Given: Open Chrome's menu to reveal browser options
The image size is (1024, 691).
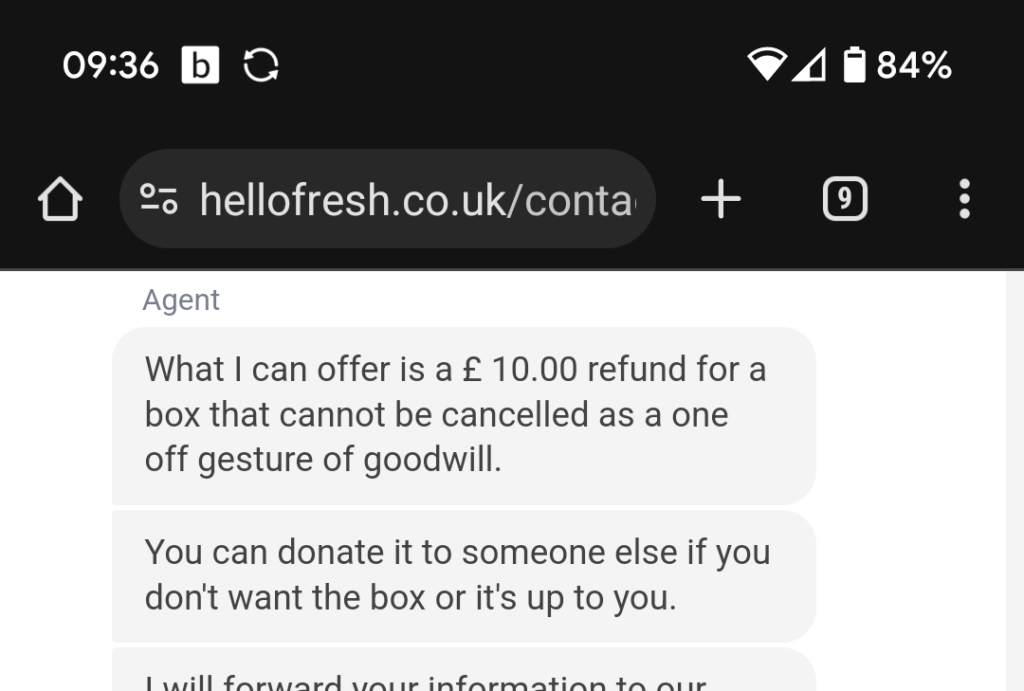Looking at the screenshot, I should pos(964,199).
